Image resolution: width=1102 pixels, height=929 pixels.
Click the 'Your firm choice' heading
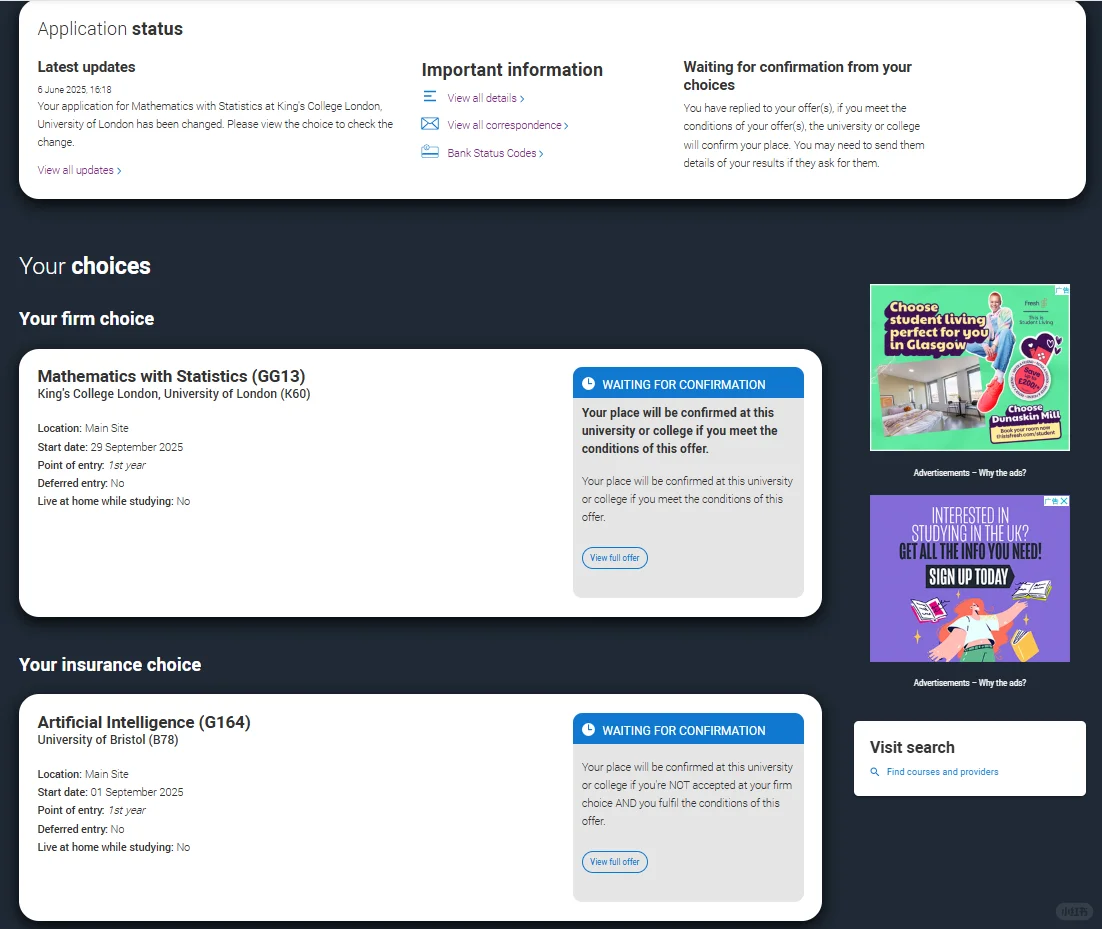click(x=86, y=318)
